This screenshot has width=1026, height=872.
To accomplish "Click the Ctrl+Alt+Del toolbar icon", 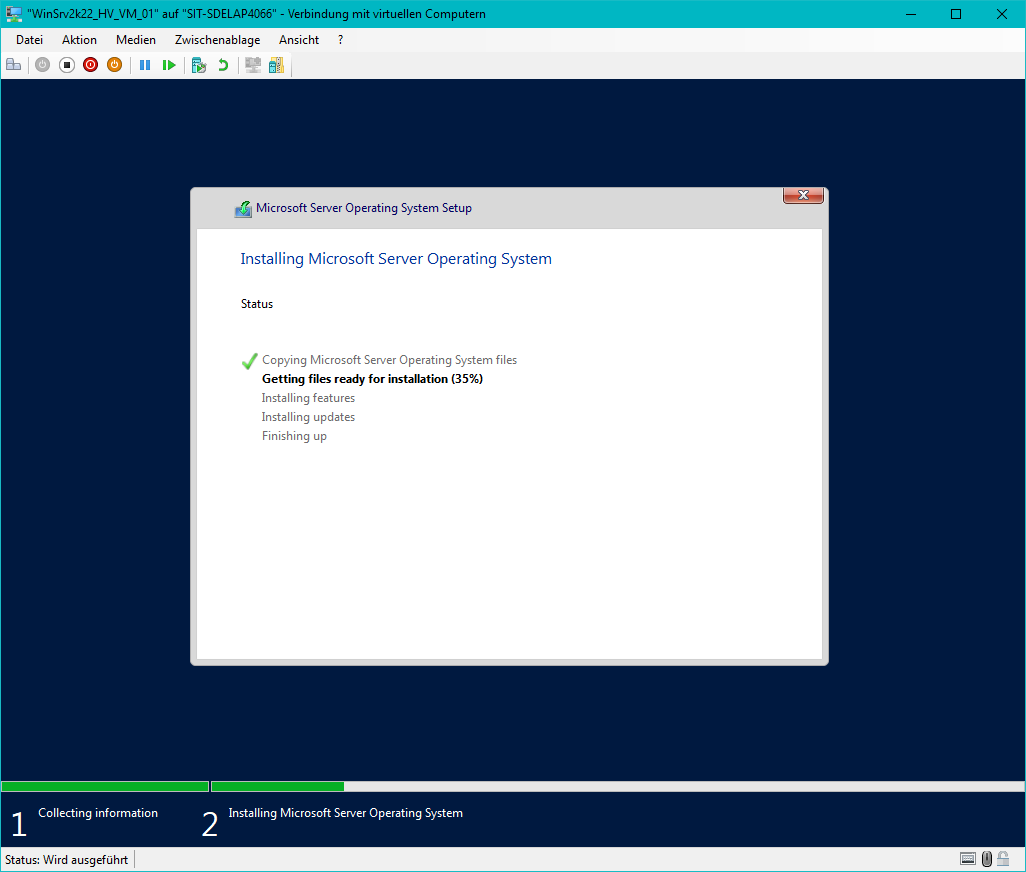I will [14, 65].
